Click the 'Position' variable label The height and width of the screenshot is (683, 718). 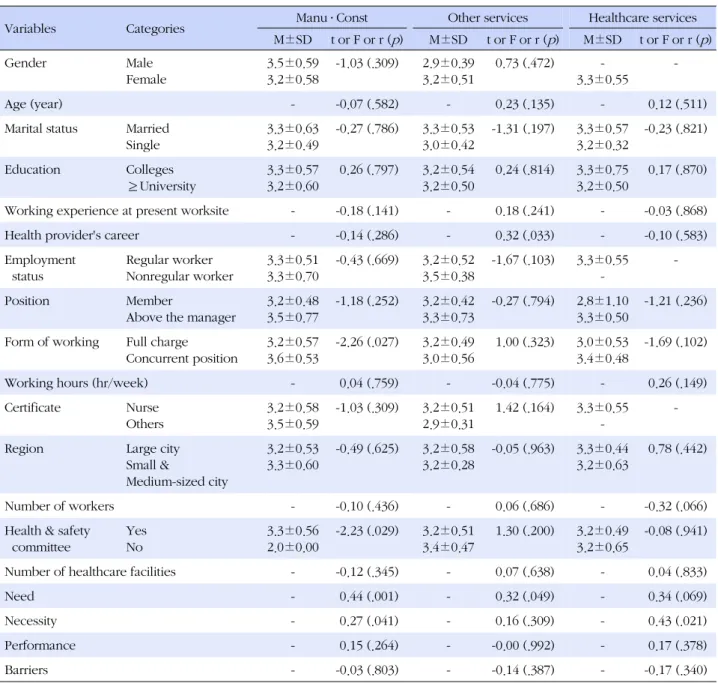click(27, 301)
